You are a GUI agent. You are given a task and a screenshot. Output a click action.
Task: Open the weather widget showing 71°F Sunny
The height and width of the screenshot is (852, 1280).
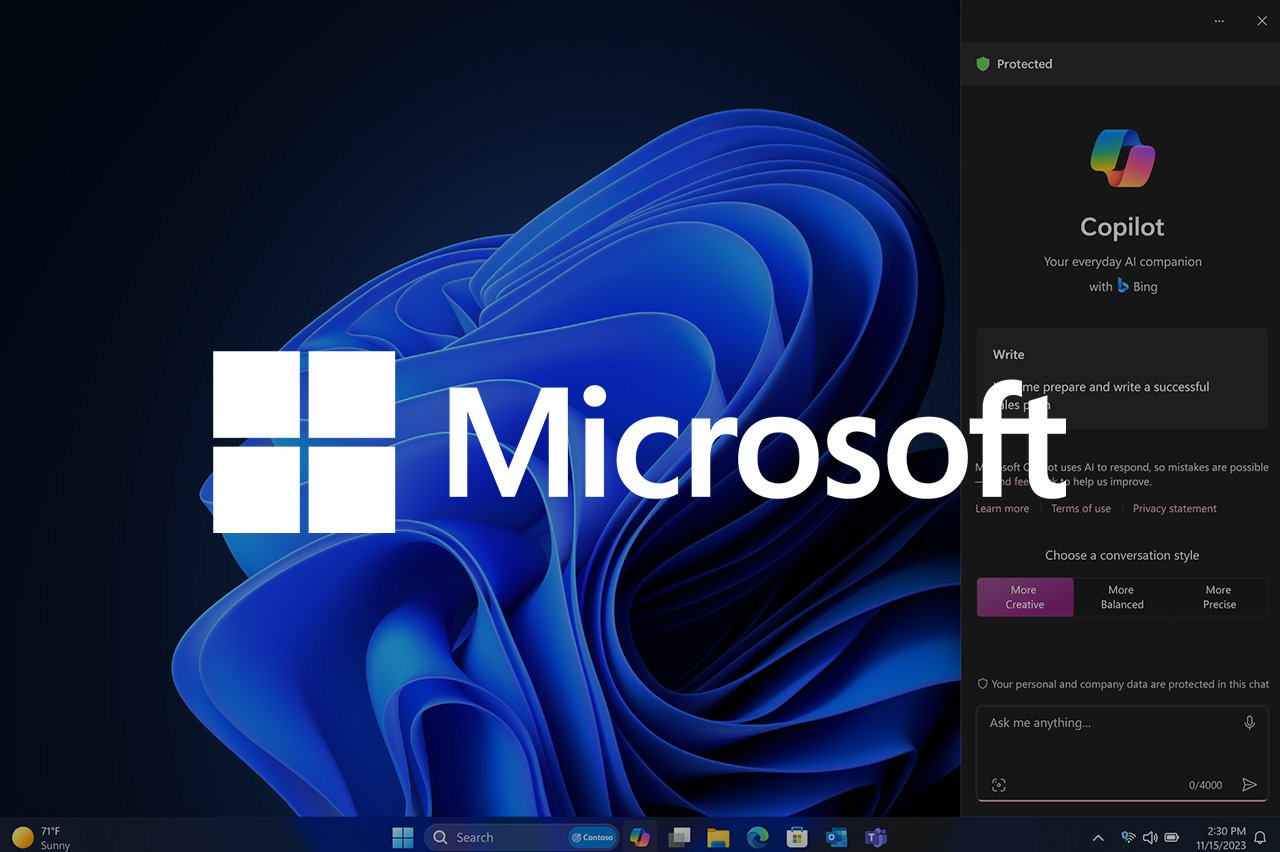(x=41, y=838)
